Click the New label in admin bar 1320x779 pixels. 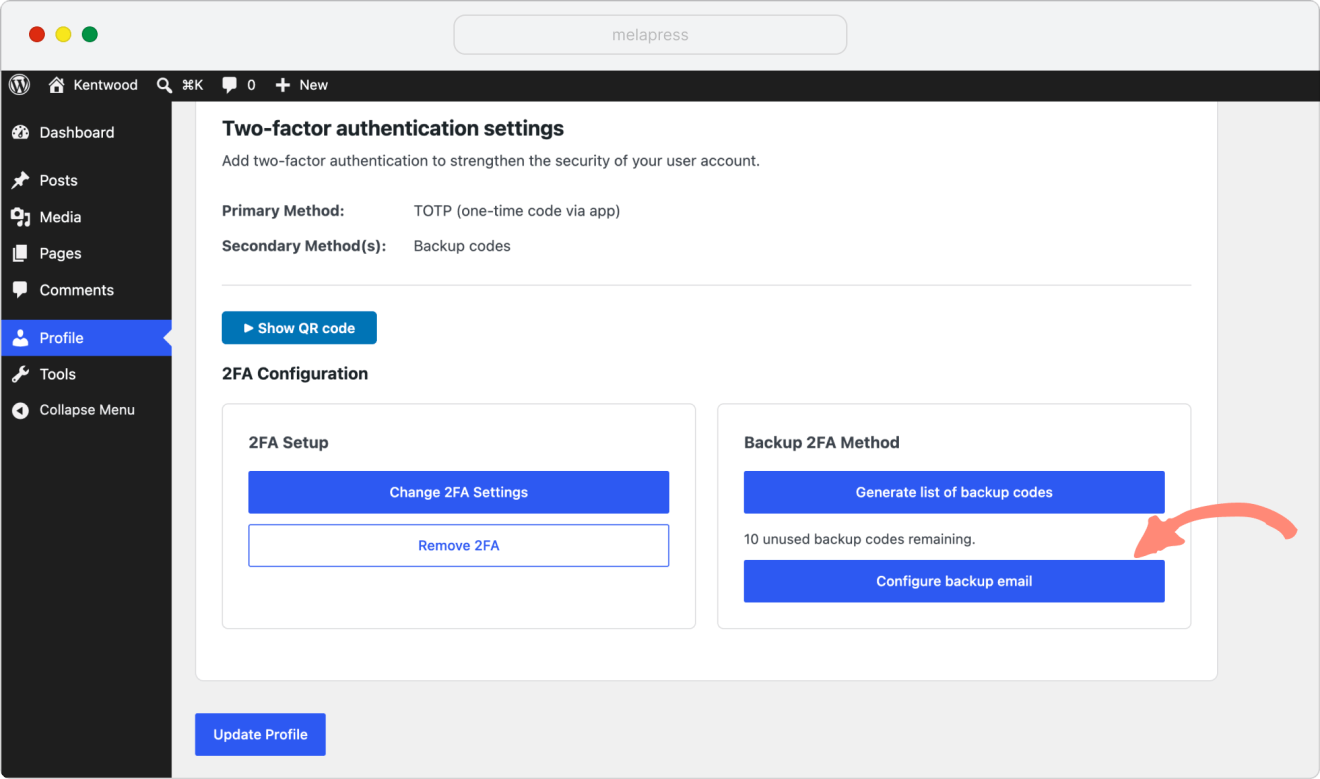tap(313, 85)
